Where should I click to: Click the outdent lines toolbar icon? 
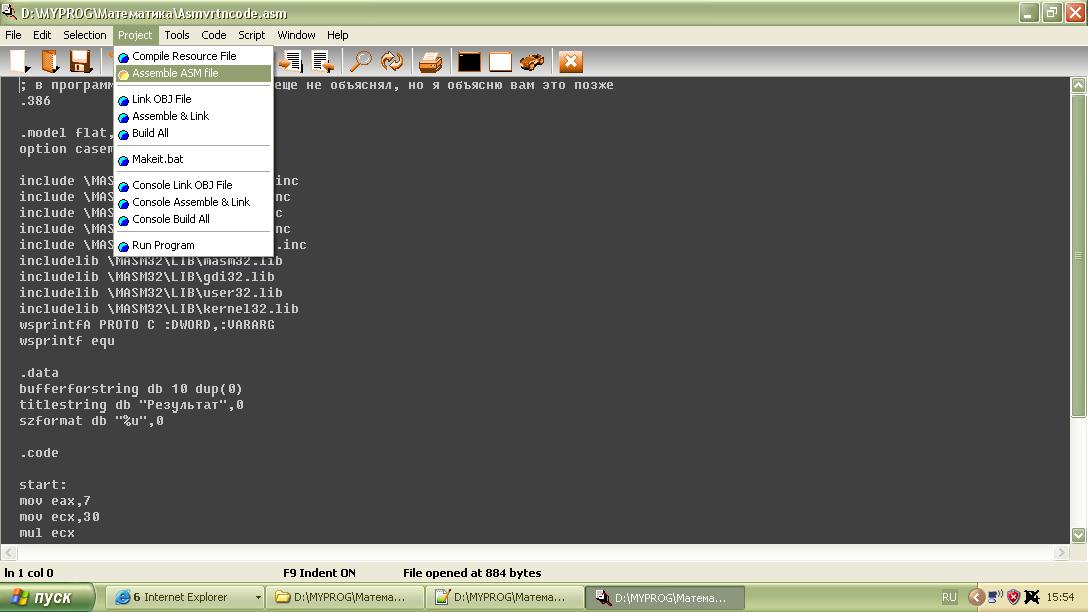pyautogui.click(x=323, y=62)
